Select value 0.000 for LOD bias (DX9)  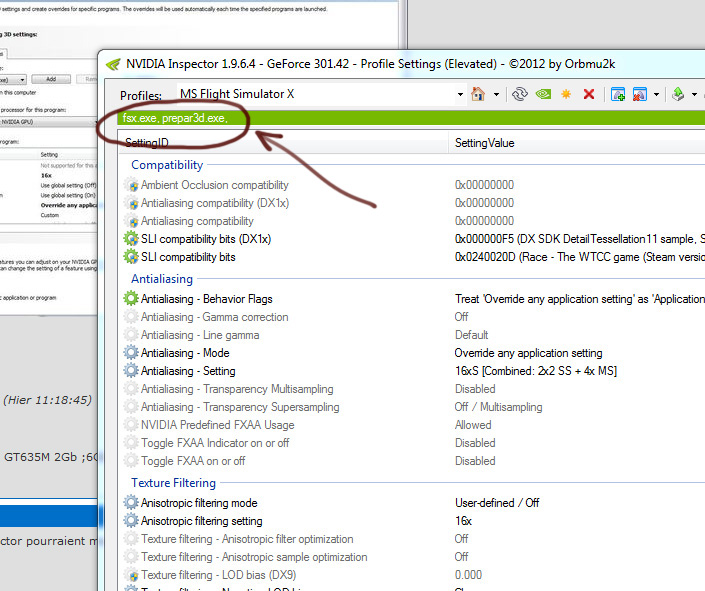tap(468, 575)
